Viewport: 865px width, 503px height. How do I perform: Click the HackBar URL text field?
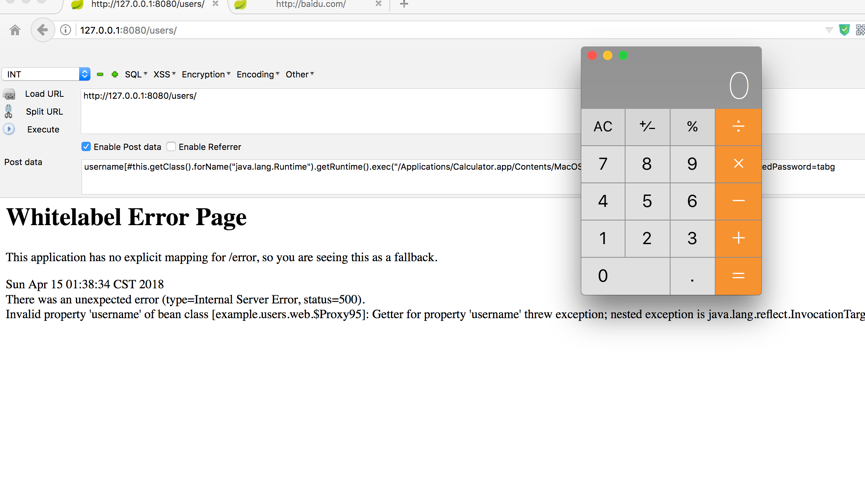click(x=331, y=111)
